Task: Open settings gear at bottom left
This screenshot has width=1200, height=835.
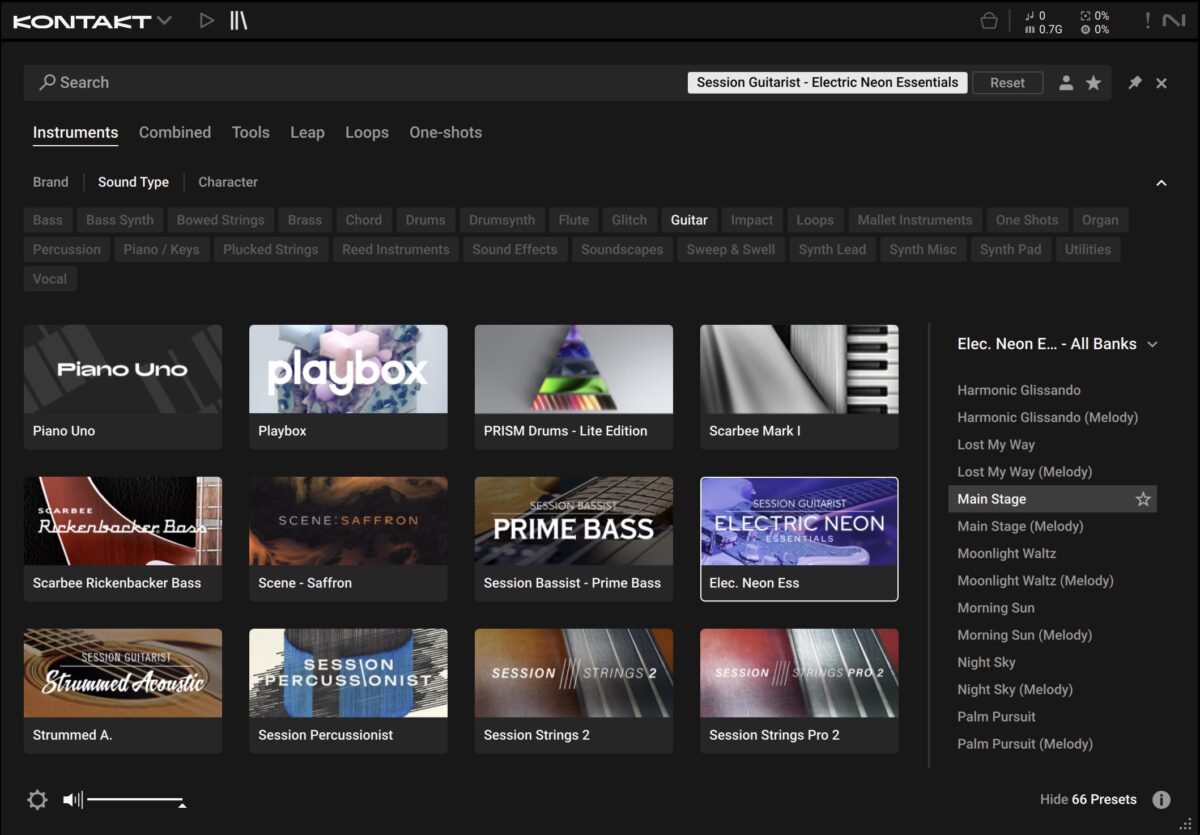Action: tap(37, 800)
